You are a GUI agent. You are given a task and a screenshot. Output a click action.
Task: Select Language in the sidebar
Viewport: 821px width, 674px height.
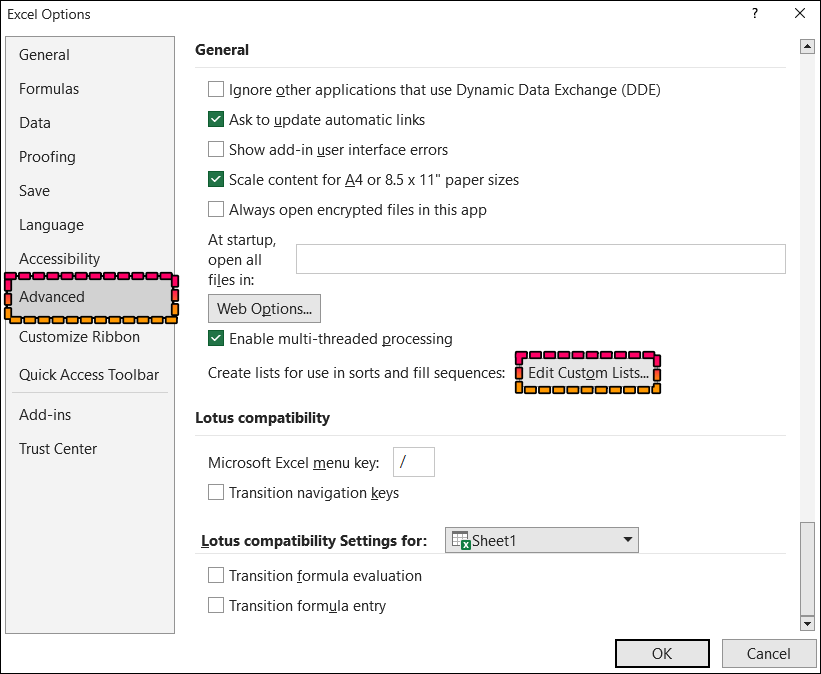point(51,225)
